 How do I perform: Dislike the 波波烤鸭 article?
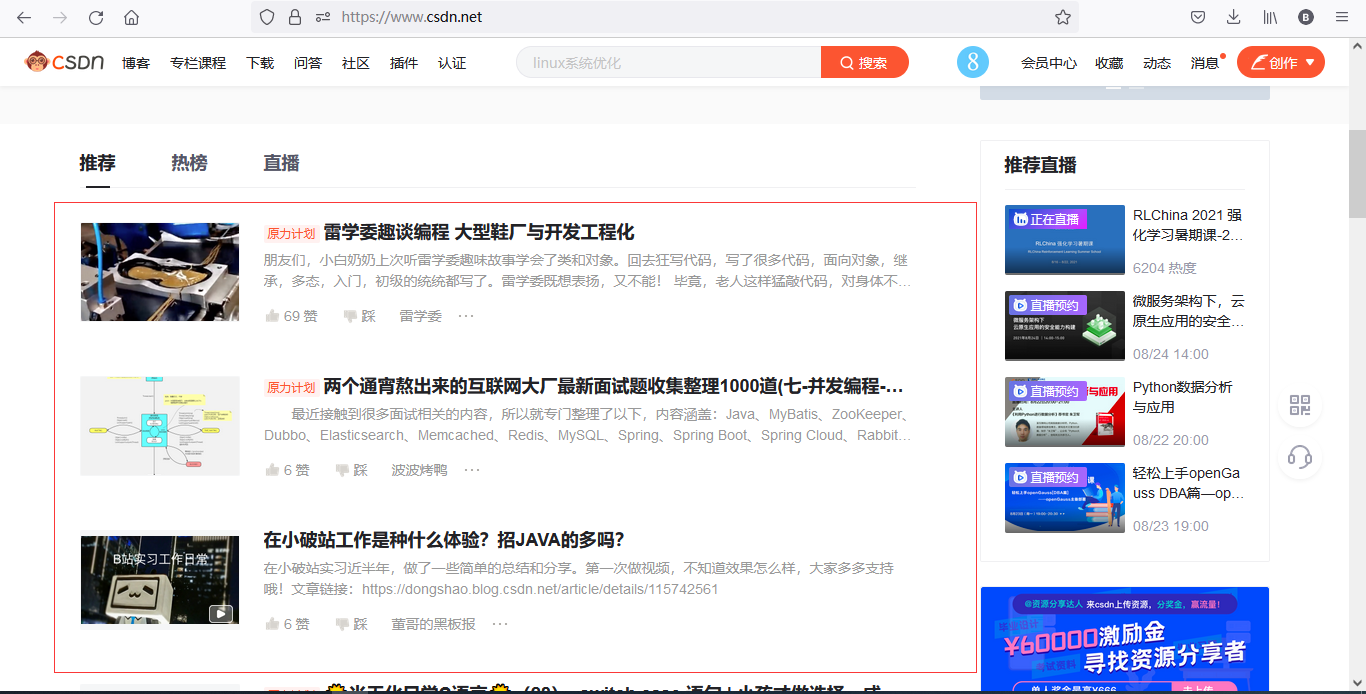point(351,470)
